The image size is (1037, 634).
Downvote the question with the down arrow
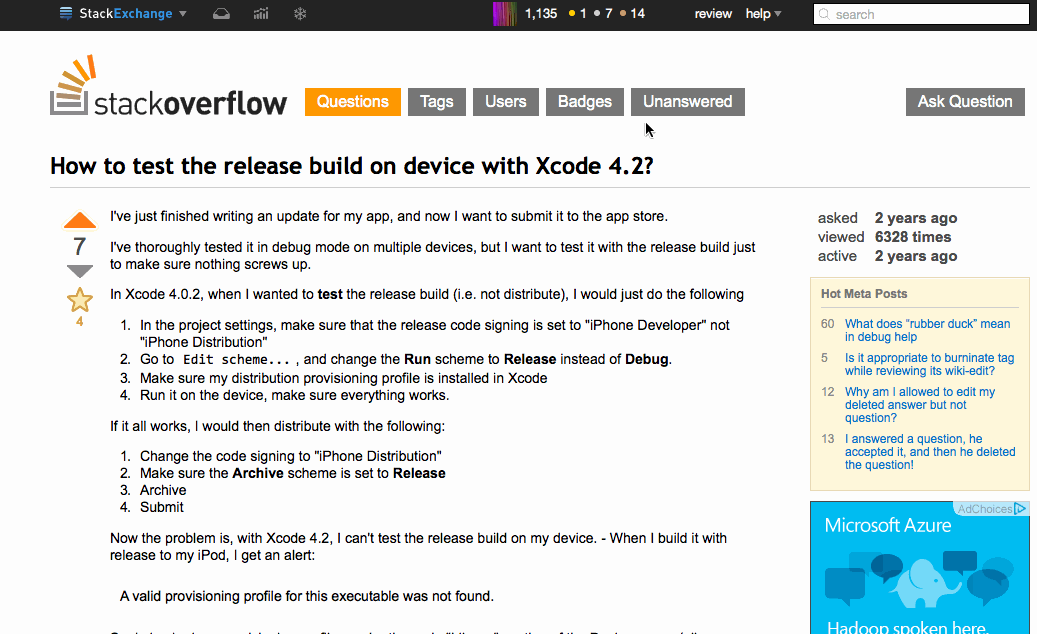79,271
